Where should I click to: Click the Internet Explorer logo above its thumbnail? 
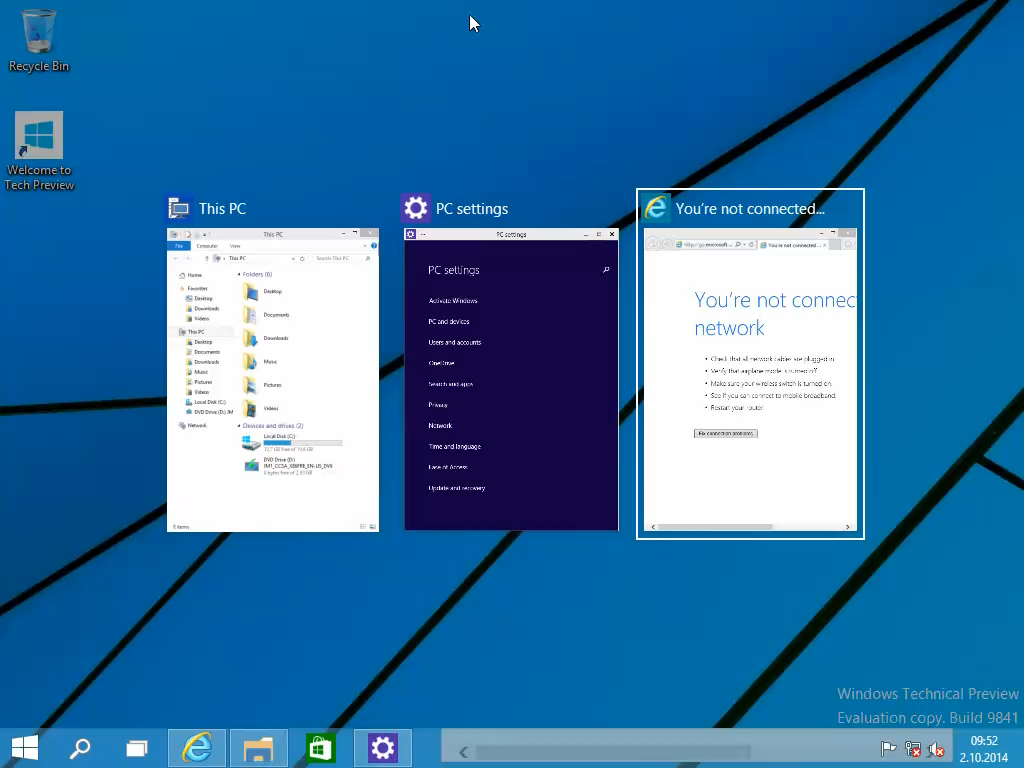[x=656, y=208]
